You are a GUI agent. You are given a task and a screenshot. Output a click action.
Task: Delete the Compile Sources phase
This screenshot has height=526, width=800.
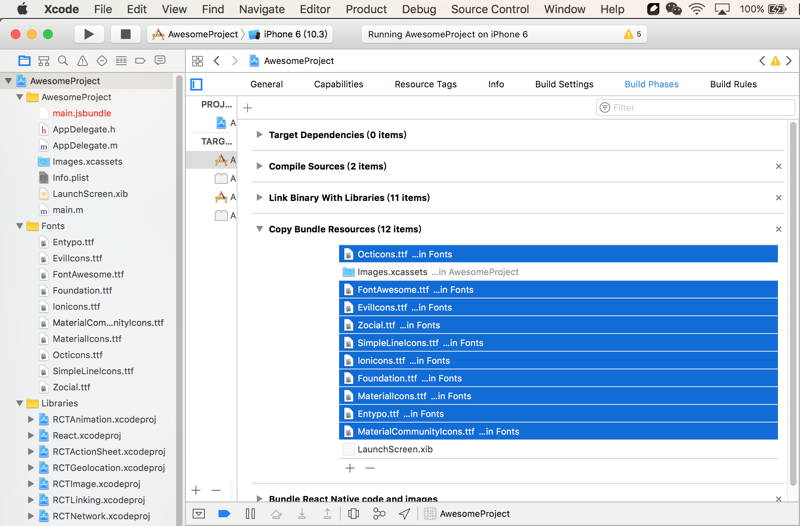(x=779, y=166)
